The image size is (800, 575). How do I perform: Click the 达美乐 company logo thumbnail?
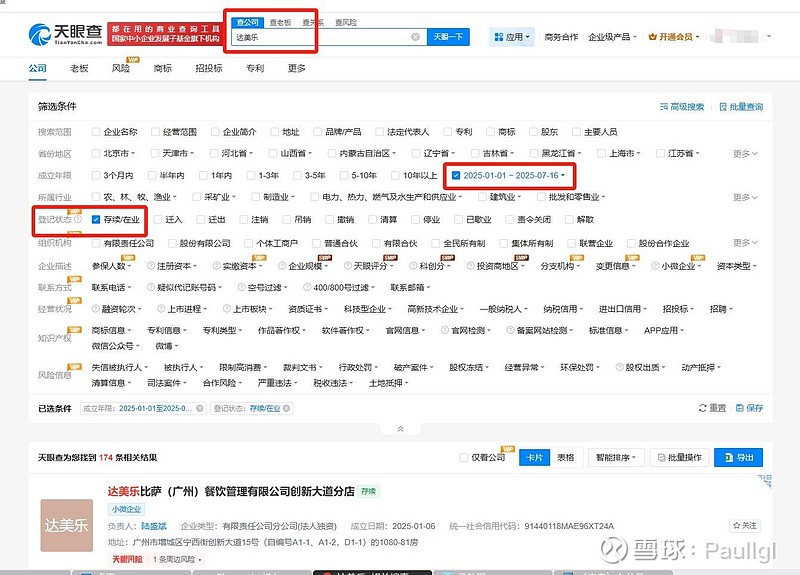pyautogui.click(x=67, y=525)
